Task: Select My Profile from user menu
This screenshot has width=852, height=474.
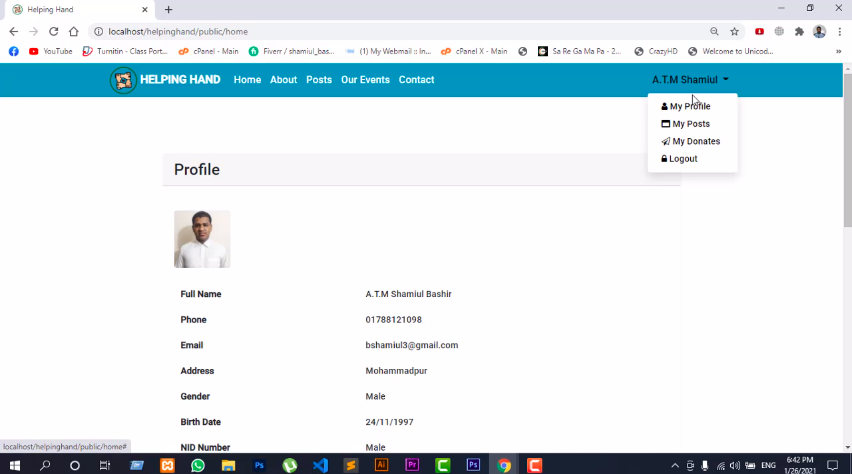Action: point(686,106)
